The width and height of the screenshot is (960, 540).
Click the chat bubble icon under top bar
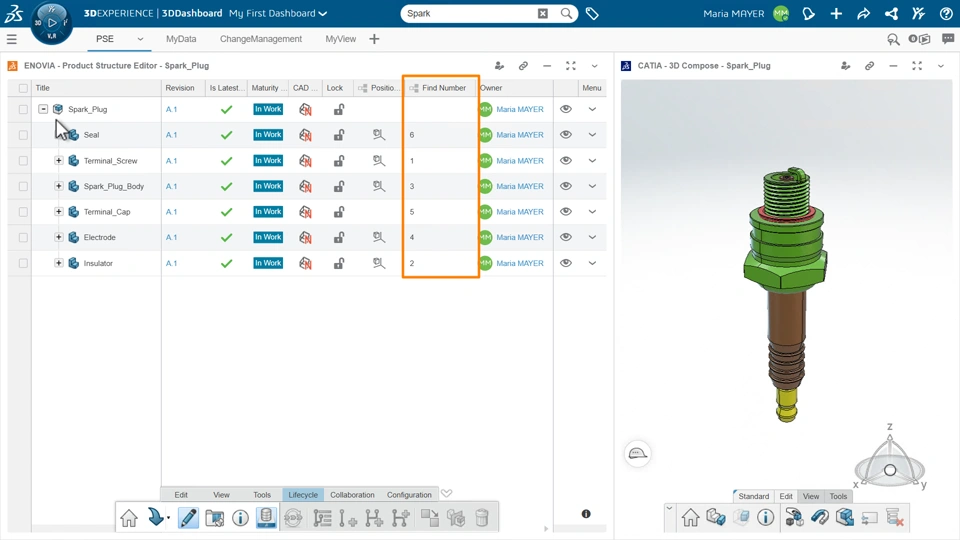pos(948,39)
